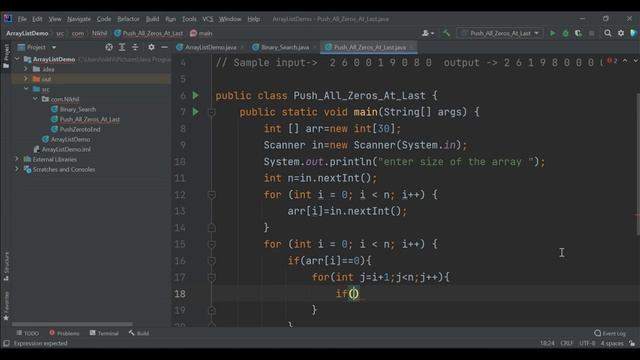Open the View menu
The image size is (640, 360).
(55, 19)
